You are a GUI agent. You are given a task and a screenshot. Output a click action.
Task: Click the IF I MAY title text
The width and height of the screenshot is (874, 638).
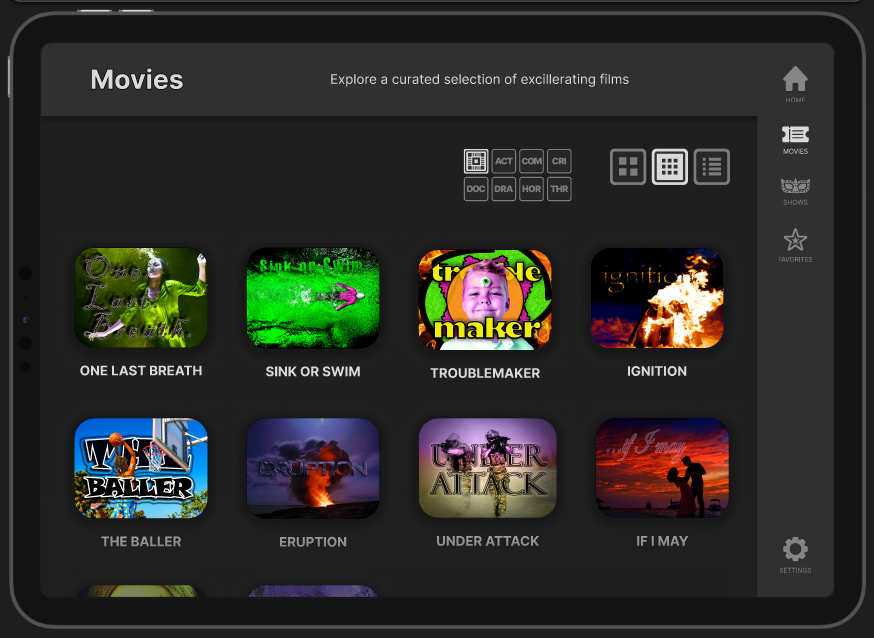662,541
